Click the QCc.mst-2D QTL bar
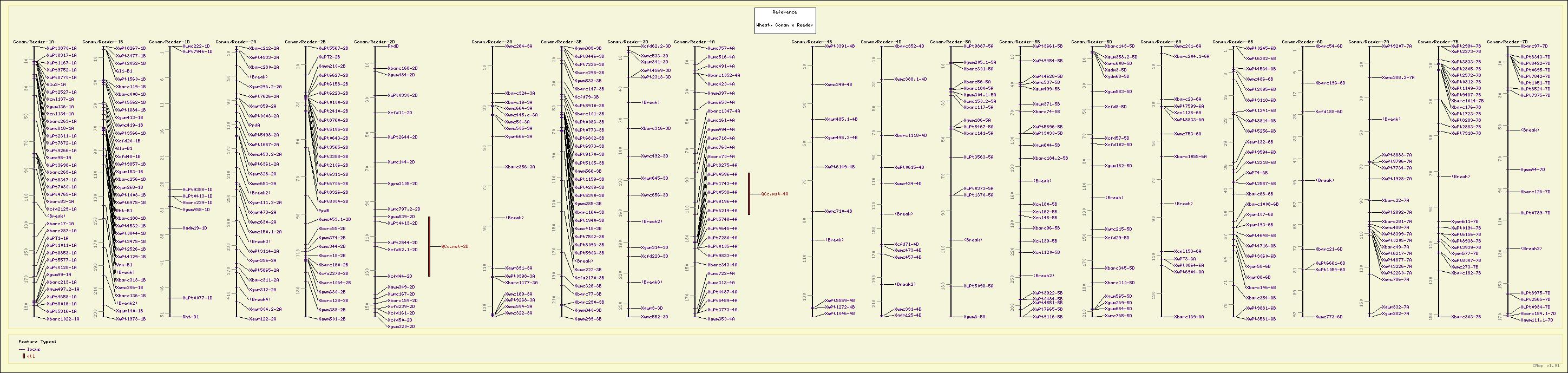The width and height of the screenshot is (1568, 373). click(429, 246)
